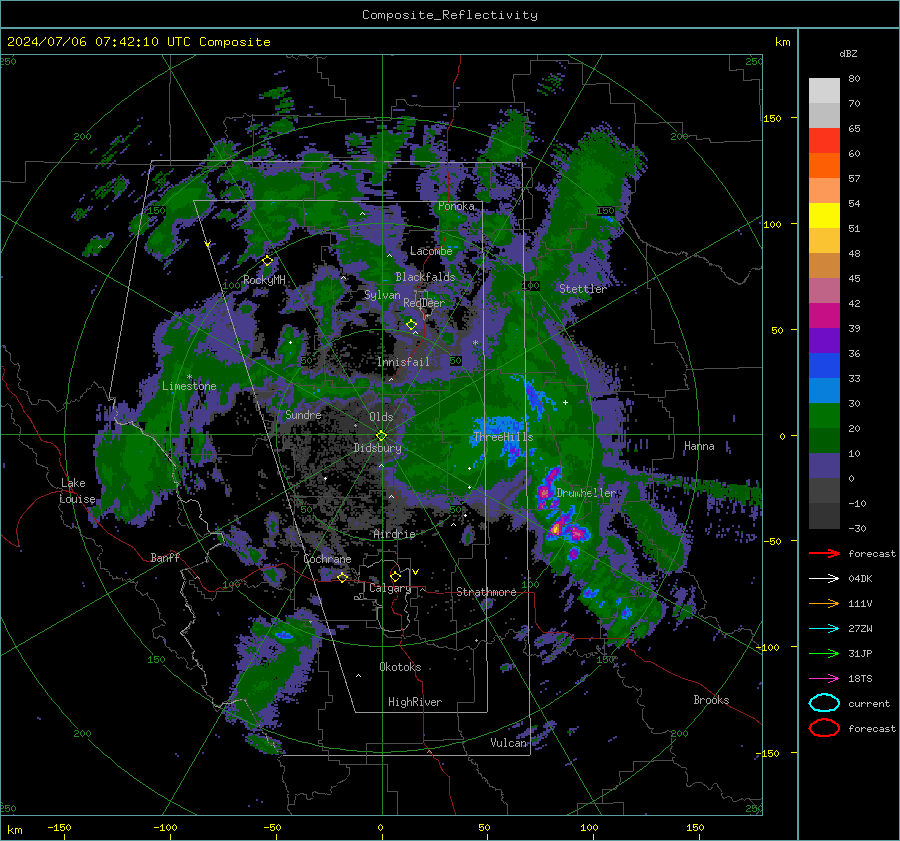Click the Lake Louise label
The height and width of the screenshot is (841, 900).
point(77,491)
